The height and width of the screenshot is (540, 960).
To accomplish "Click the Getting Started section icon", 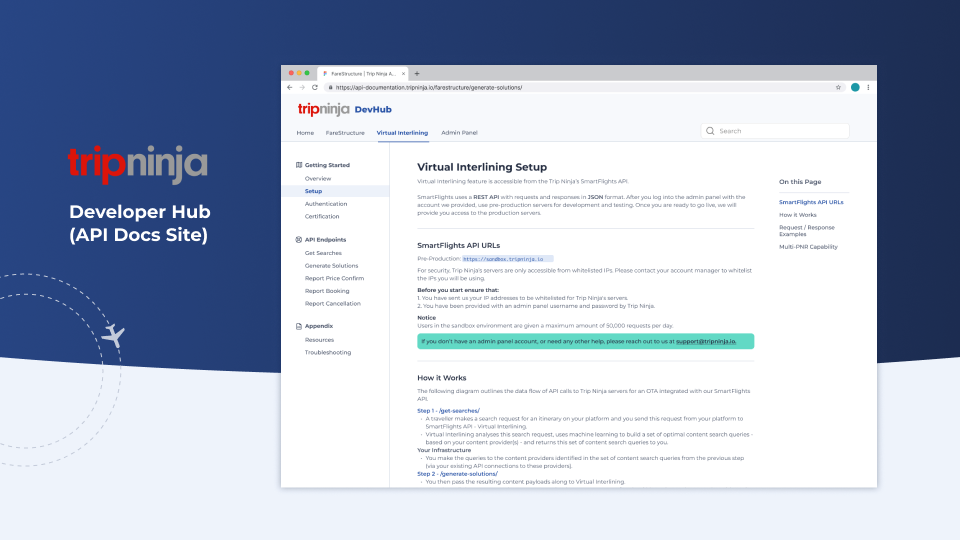I will [x=299, y=165].
